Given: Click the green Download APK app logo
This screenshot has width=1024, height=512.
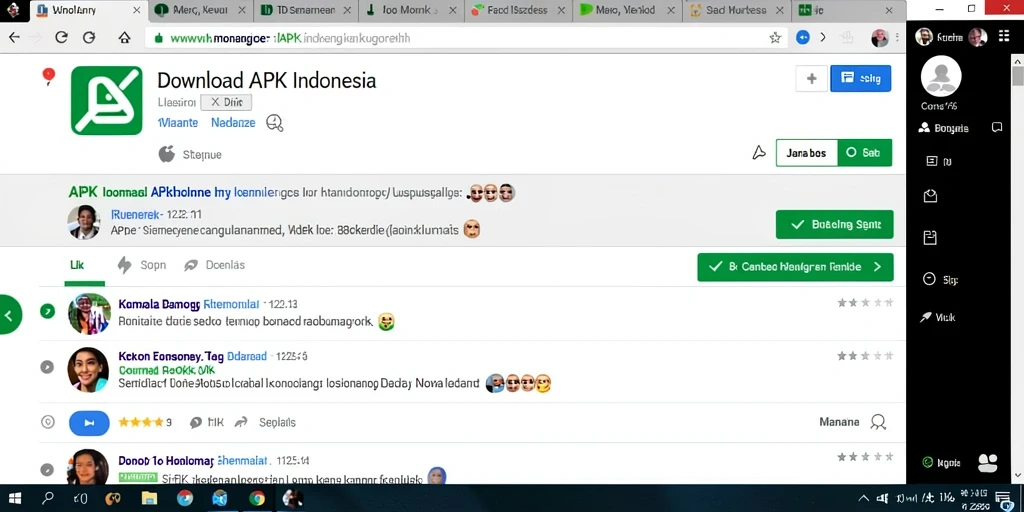Looking at the screenshot, I should coord(106,101).
